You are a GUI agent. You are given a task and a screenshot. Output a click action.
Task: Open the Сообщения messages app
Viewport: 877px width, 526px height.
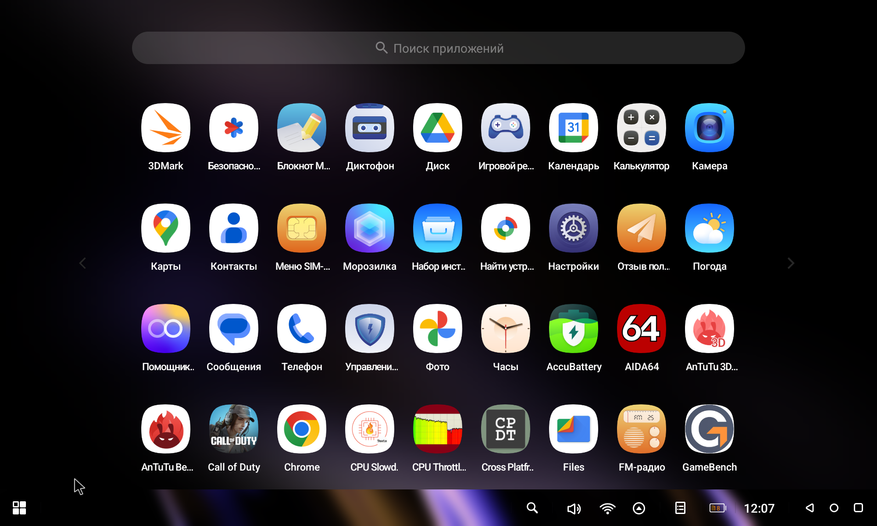coord(234,328)
